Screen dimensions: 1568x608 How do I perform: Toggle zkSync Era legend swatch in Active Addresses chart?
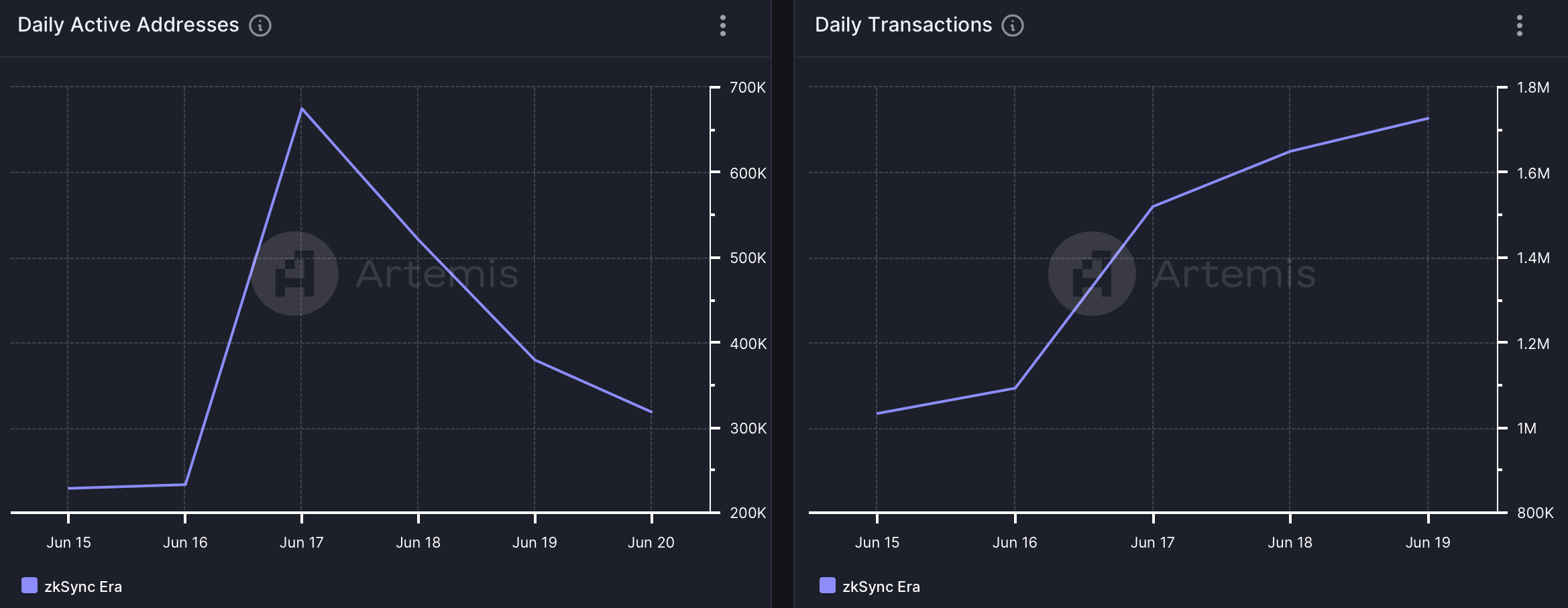30,585
